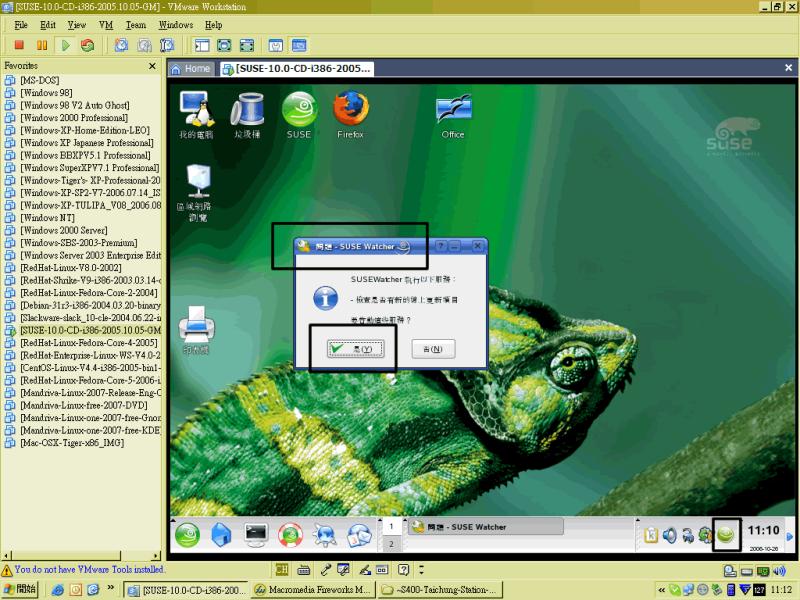Click the Full Screen toolbar icon

224,45
